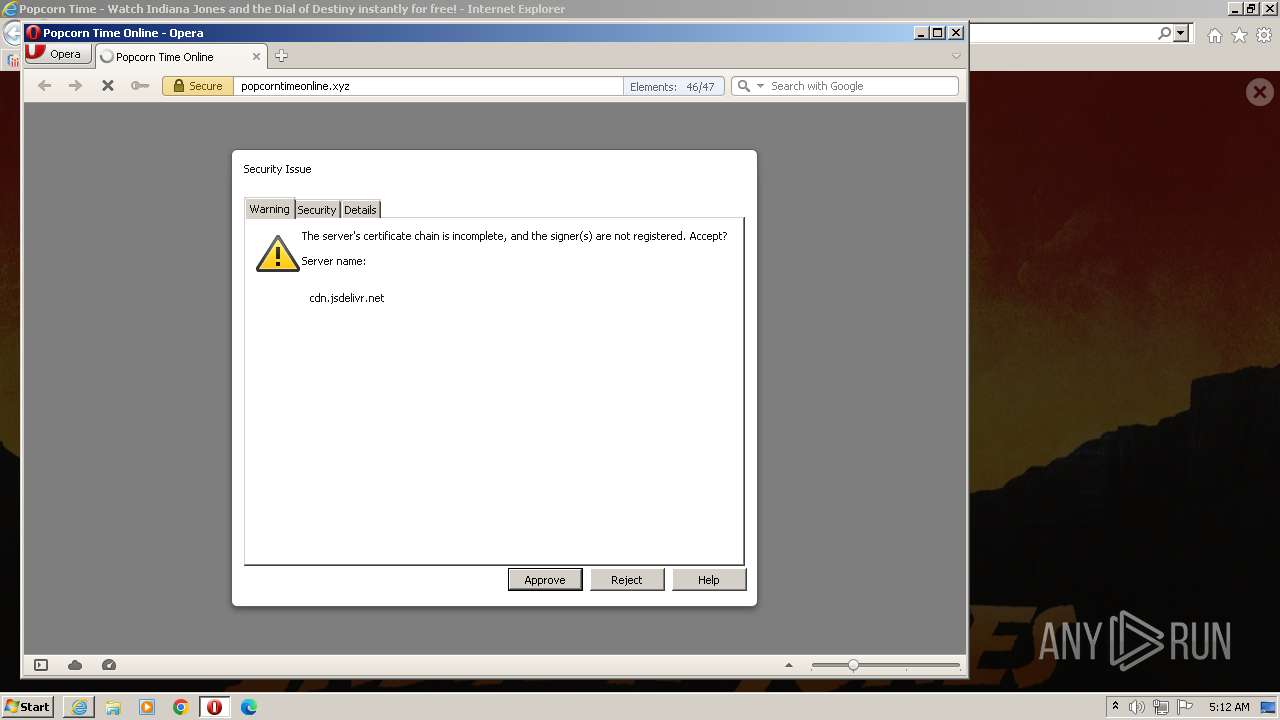1280x720 pixels.
Task: Open Internet Explorer Home icon
Action: tap(1214, 35)
